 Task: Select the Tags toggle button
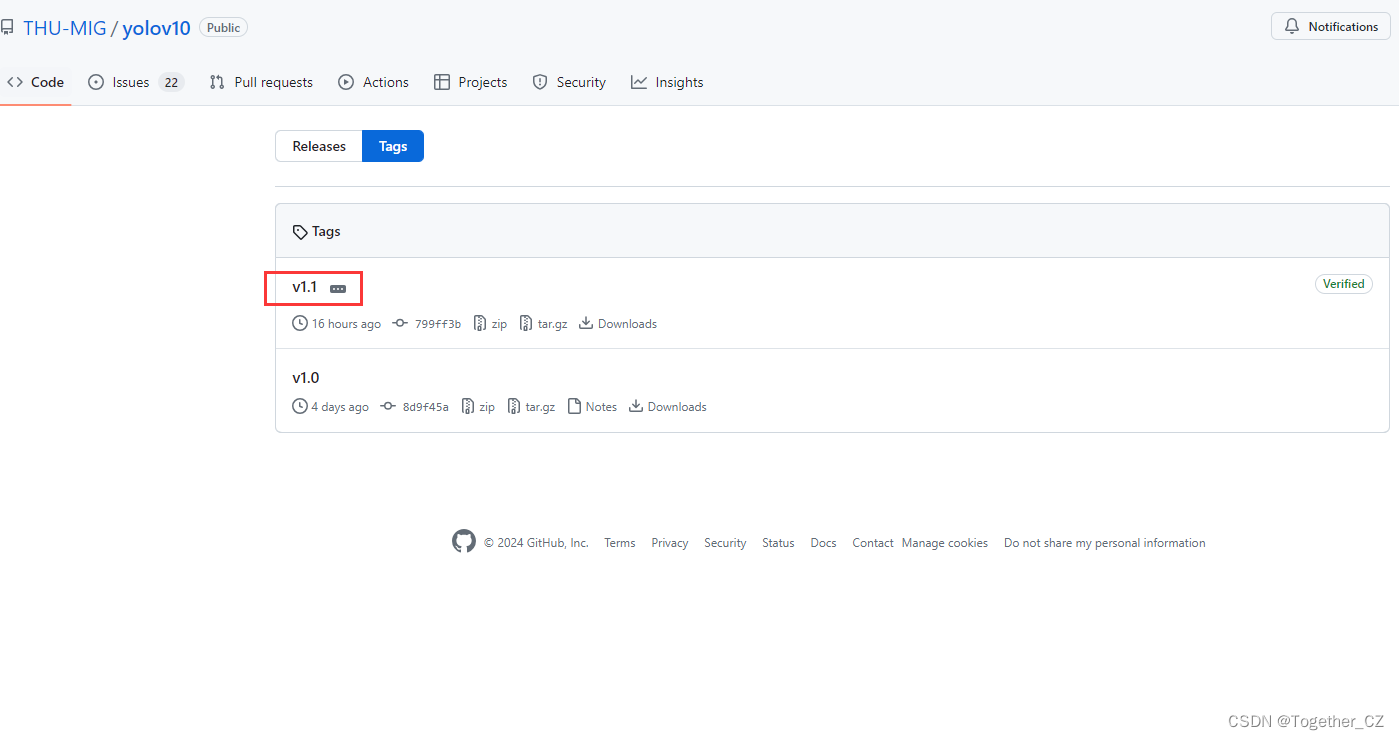coord(393,146)
